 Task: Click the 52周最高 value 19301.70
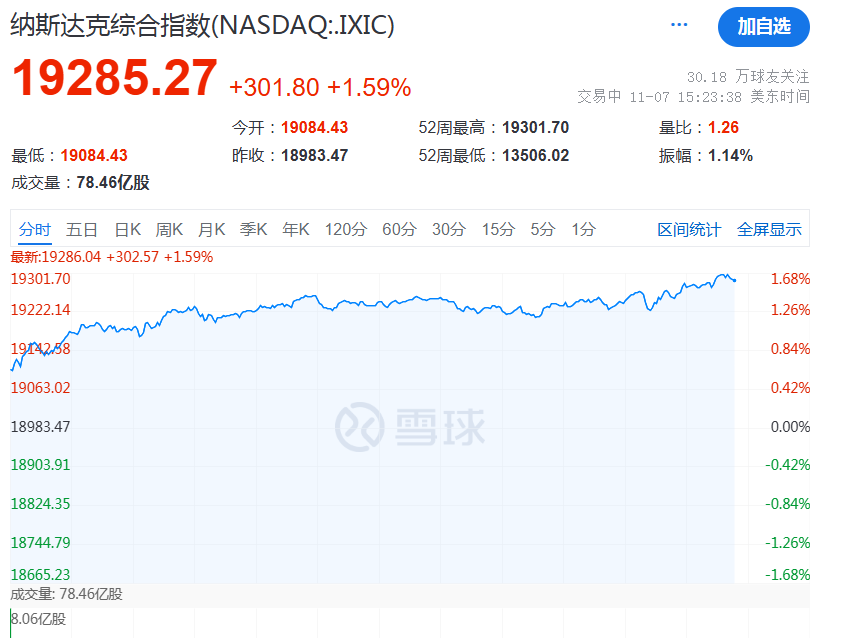click(x=535, y=128)
